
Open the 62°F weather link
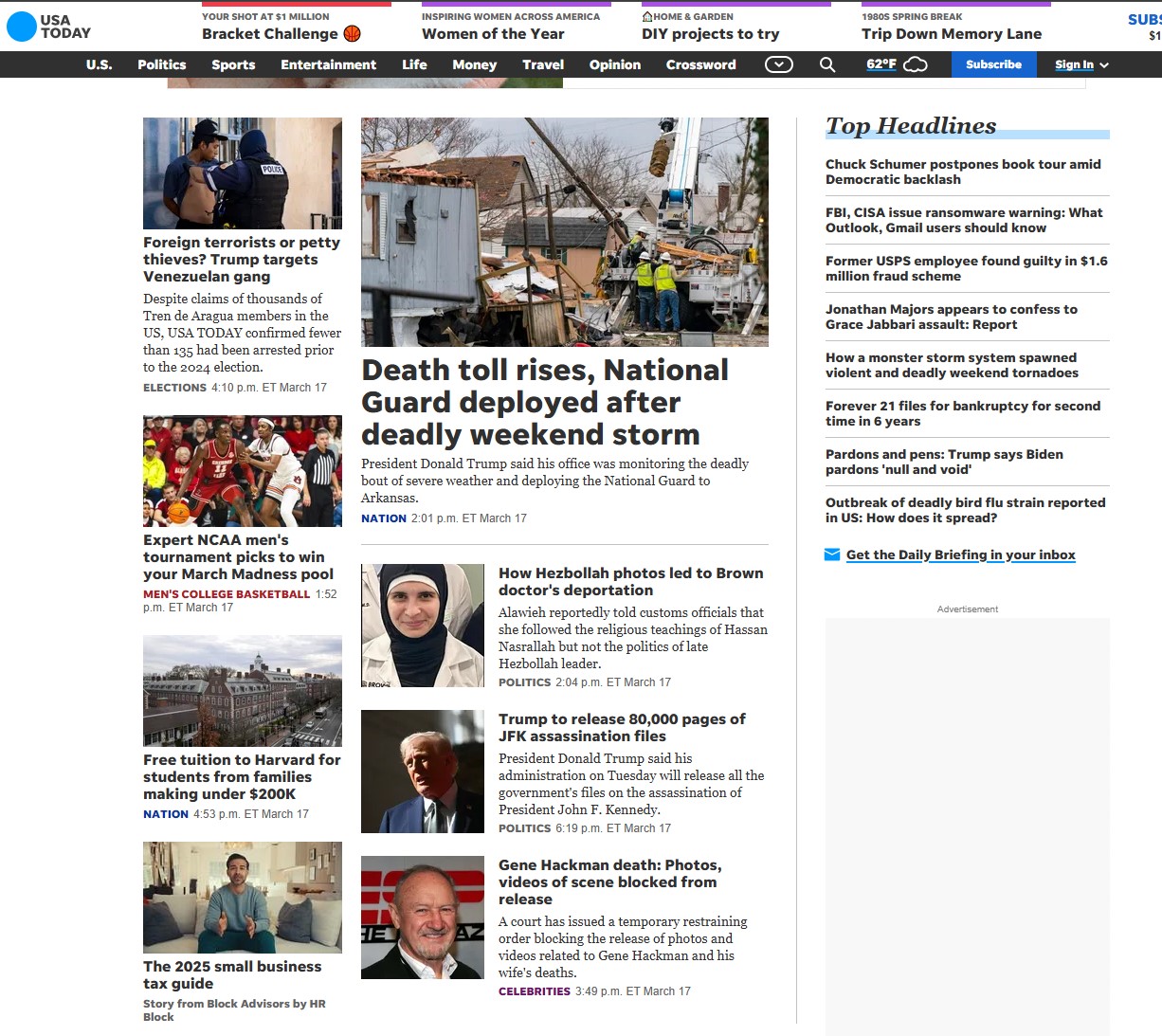(881, 64)
